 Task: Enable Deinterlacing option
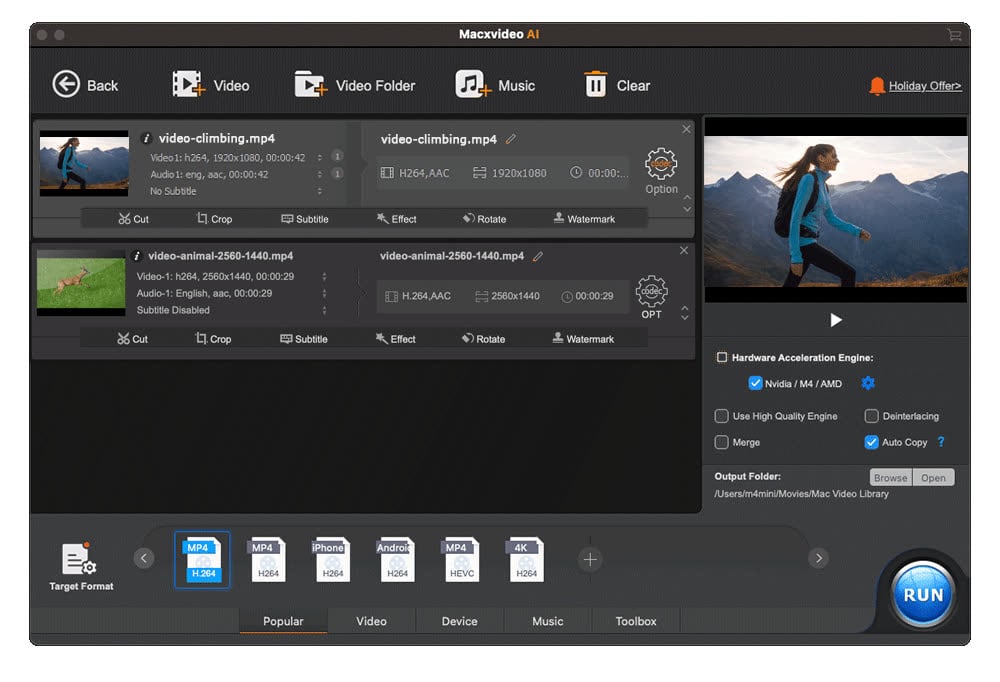point(871,416)
